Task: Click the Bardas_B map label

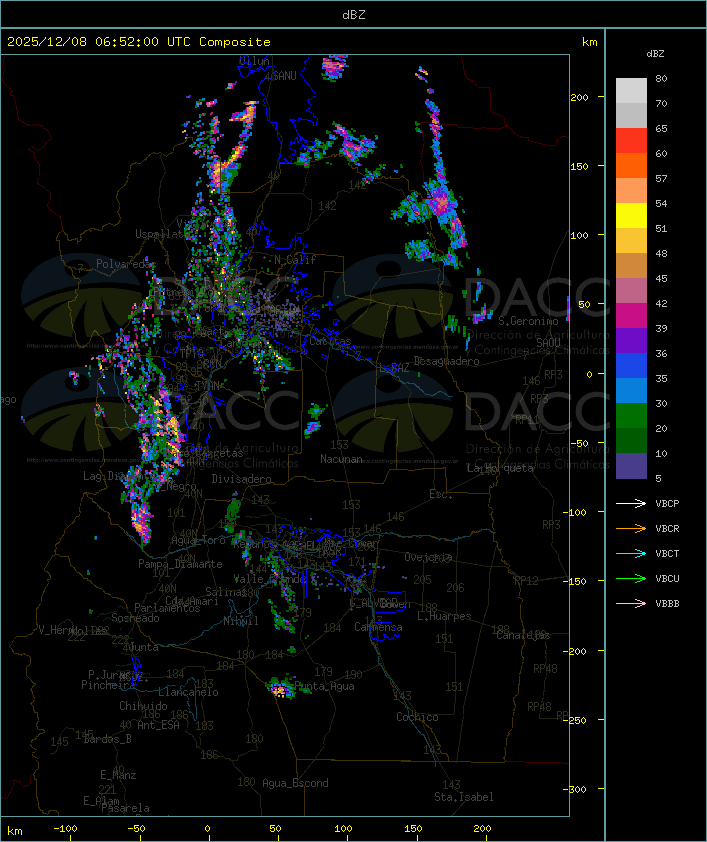Action: [x=107, y=739]
